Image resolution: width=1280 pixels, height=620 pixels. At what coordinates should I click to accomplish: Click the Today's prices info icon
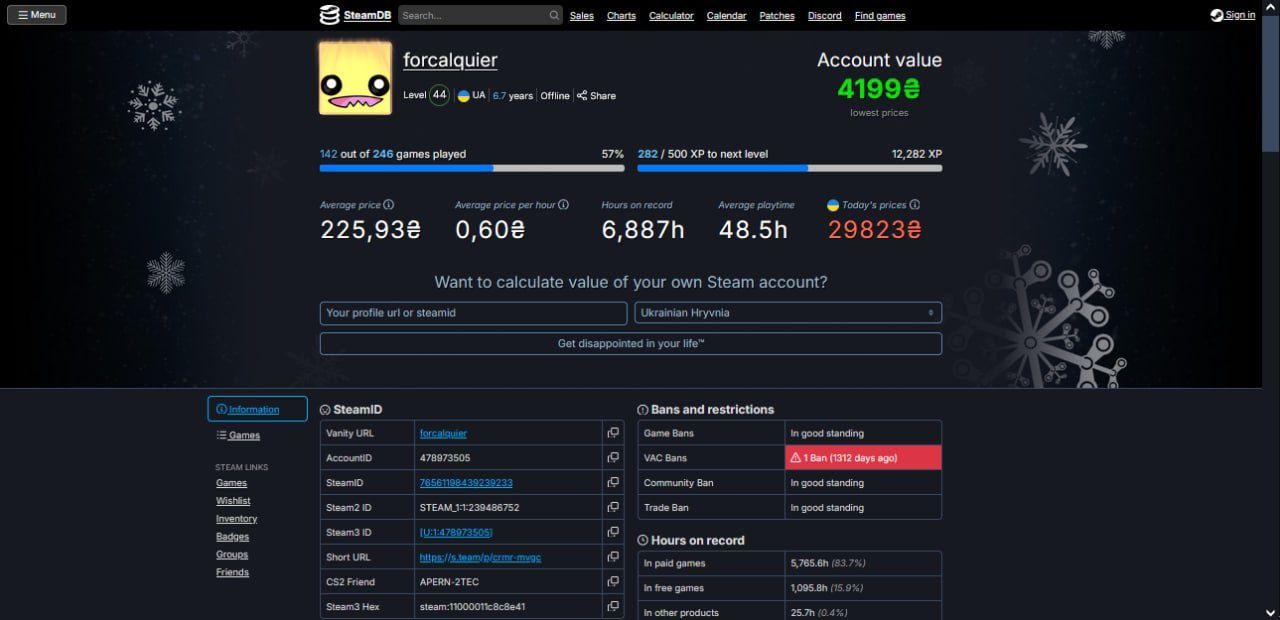coord(915,205)
